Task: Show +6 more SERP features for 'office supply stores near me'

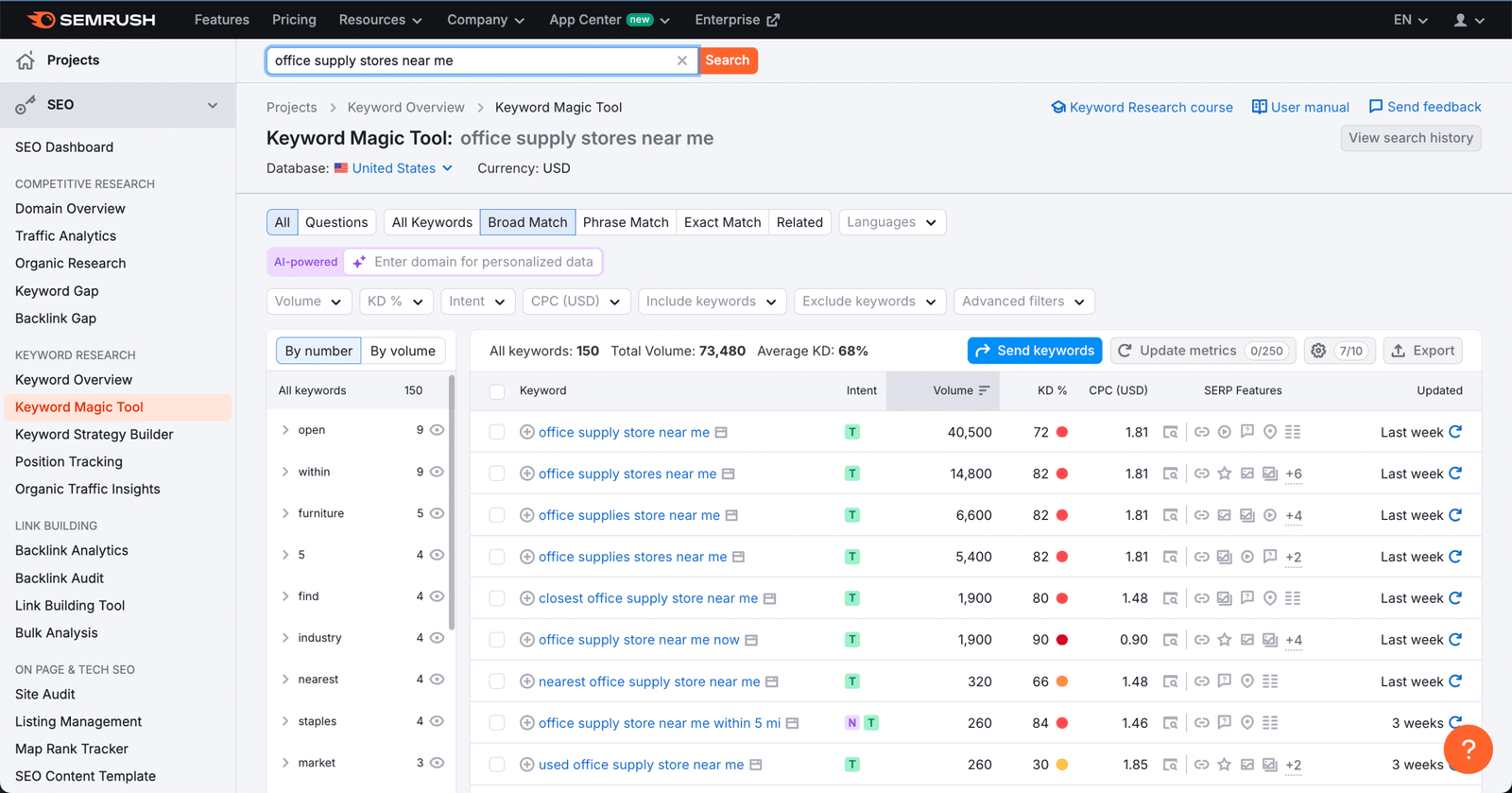Action: point(1294,474)
